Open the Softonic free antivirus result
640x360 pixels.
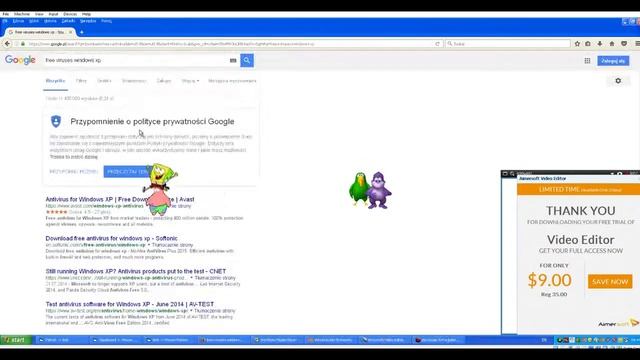[111, 238]
